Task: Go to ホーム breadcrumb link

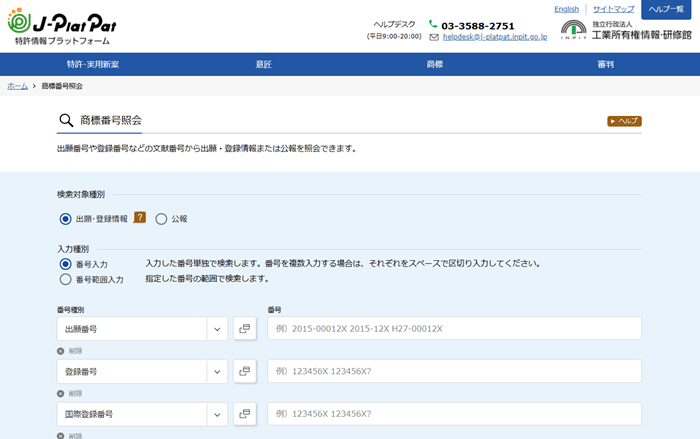Action: [x=17, y=86]
